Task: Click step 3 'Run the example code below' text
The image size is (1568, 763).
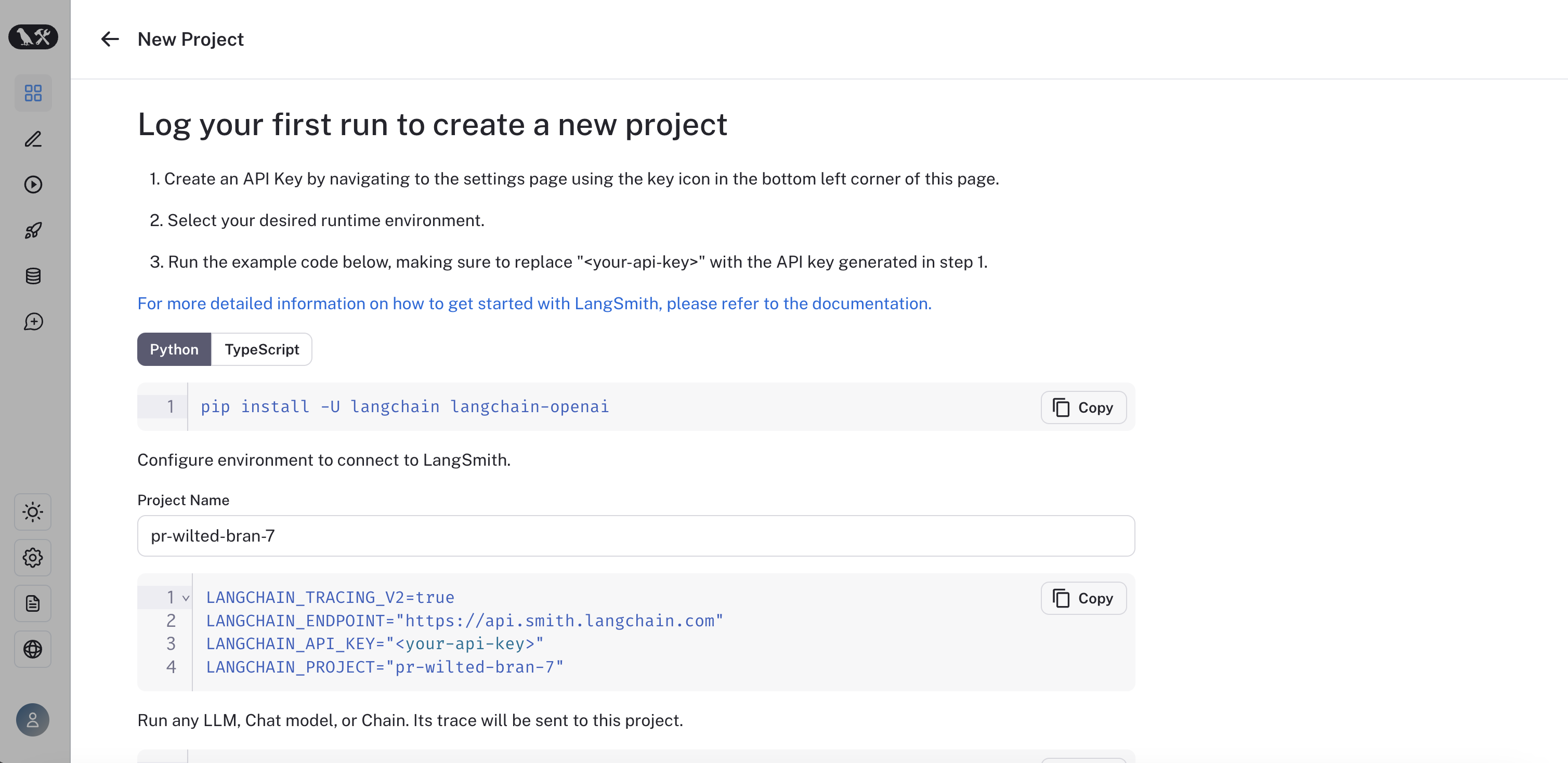Action: 569,262
